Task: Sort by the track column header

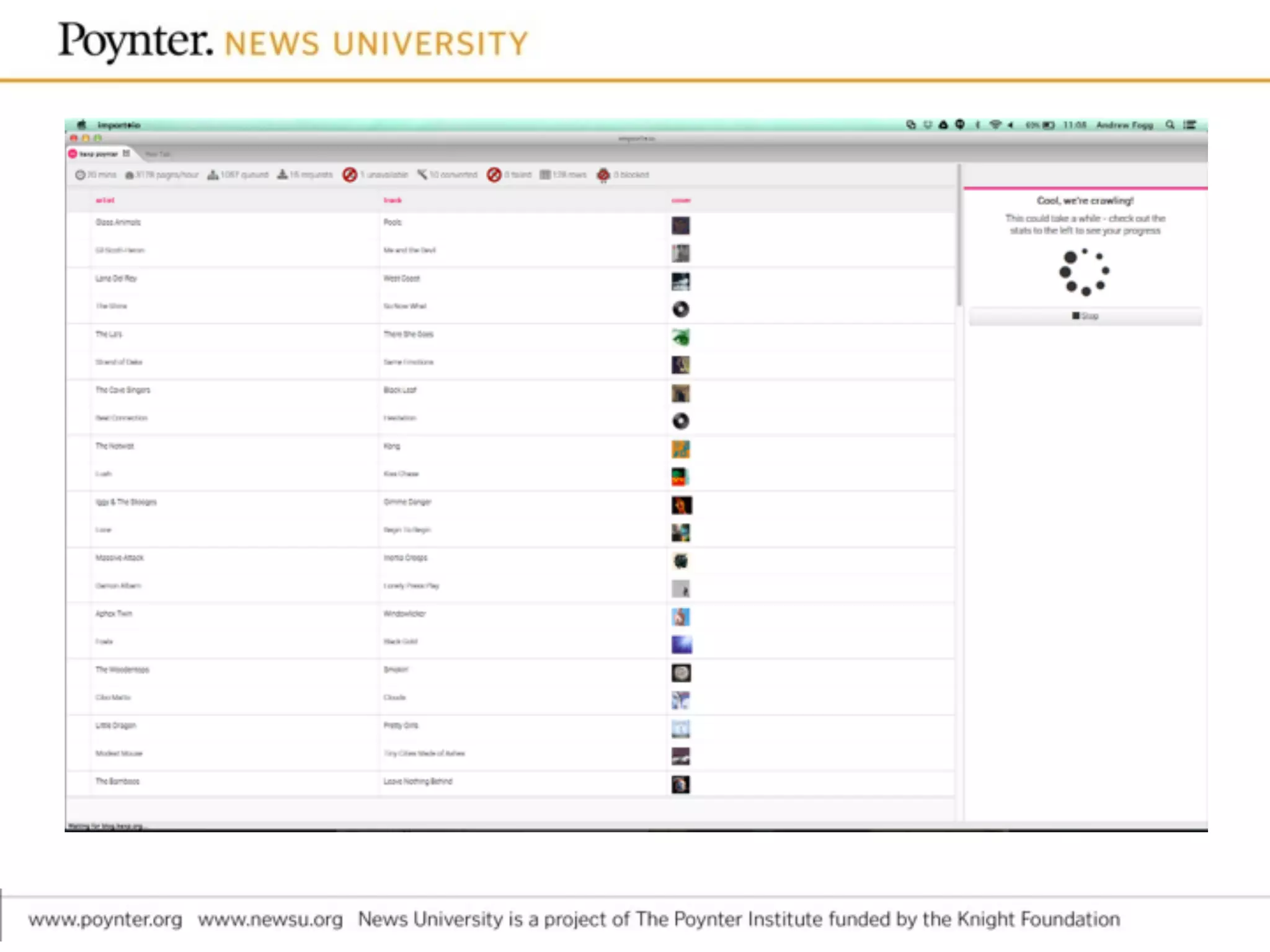Action: pyautogui.click(x=393, y=200)
